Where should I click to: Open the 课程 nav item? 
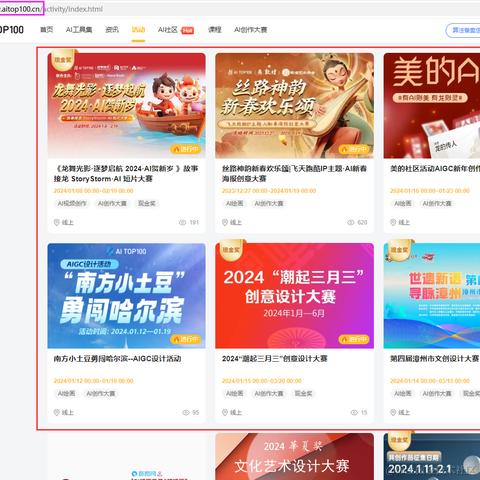pyautogui.click(x=215, y=30)
